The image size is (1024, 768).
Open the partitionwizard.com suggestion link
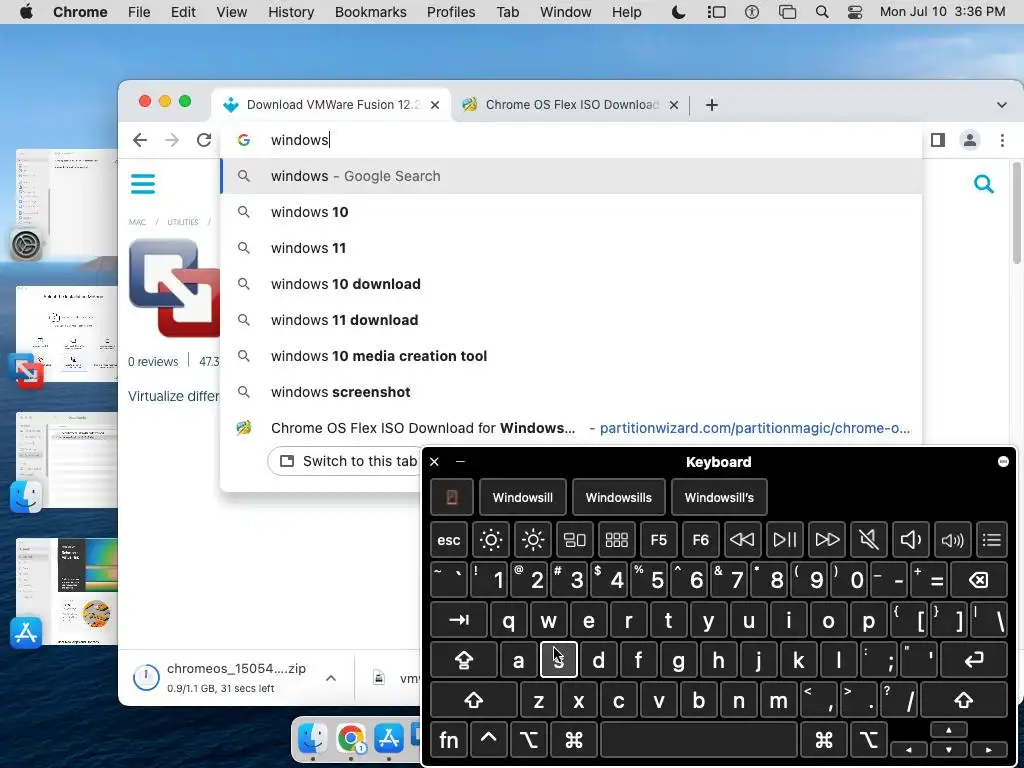754,428
